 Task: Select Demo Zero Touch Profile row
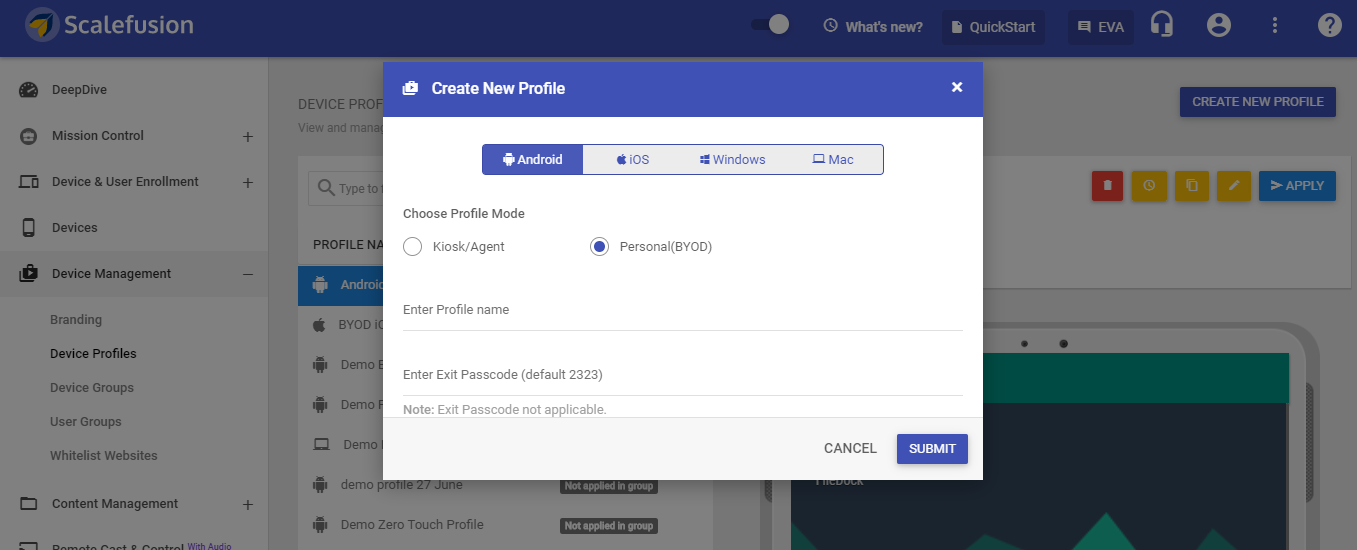[x=505, y=525]
